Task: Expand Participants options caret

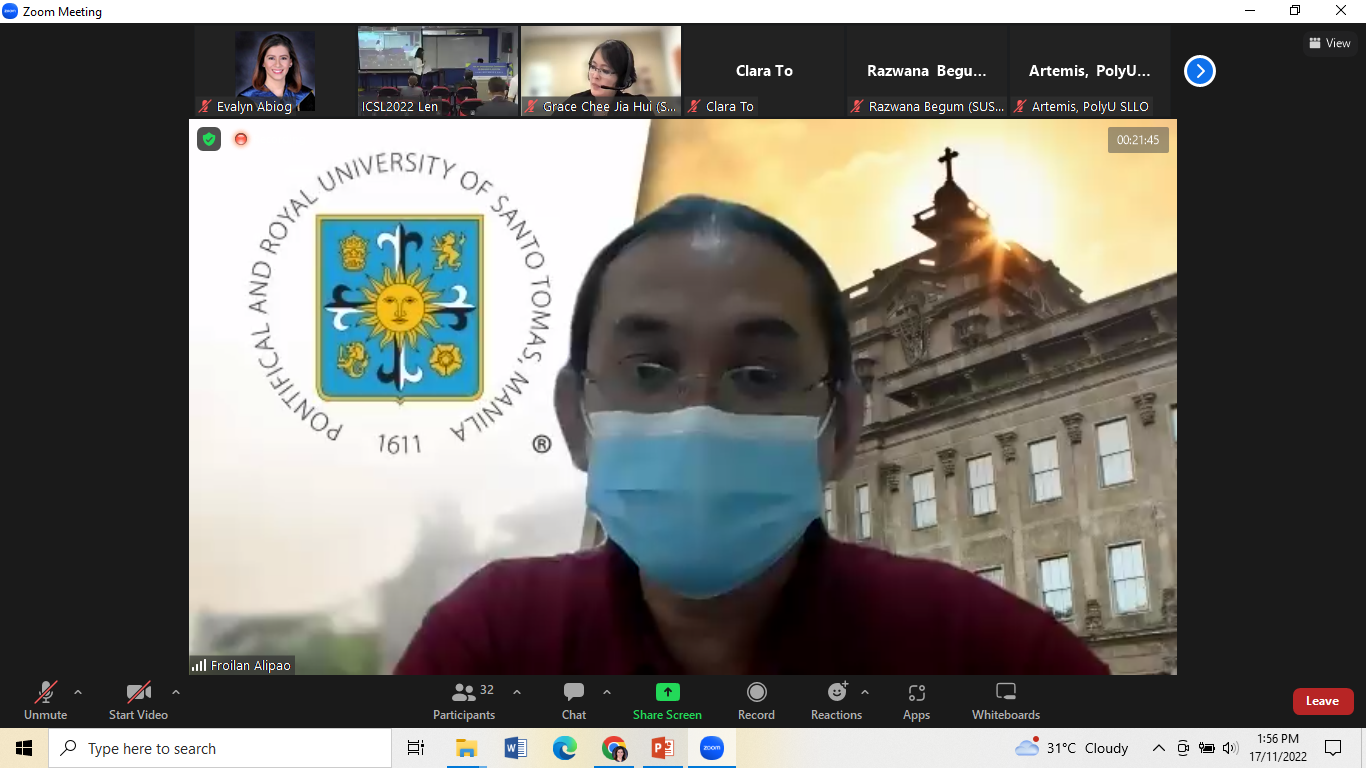Action: [x=517, y=692]
